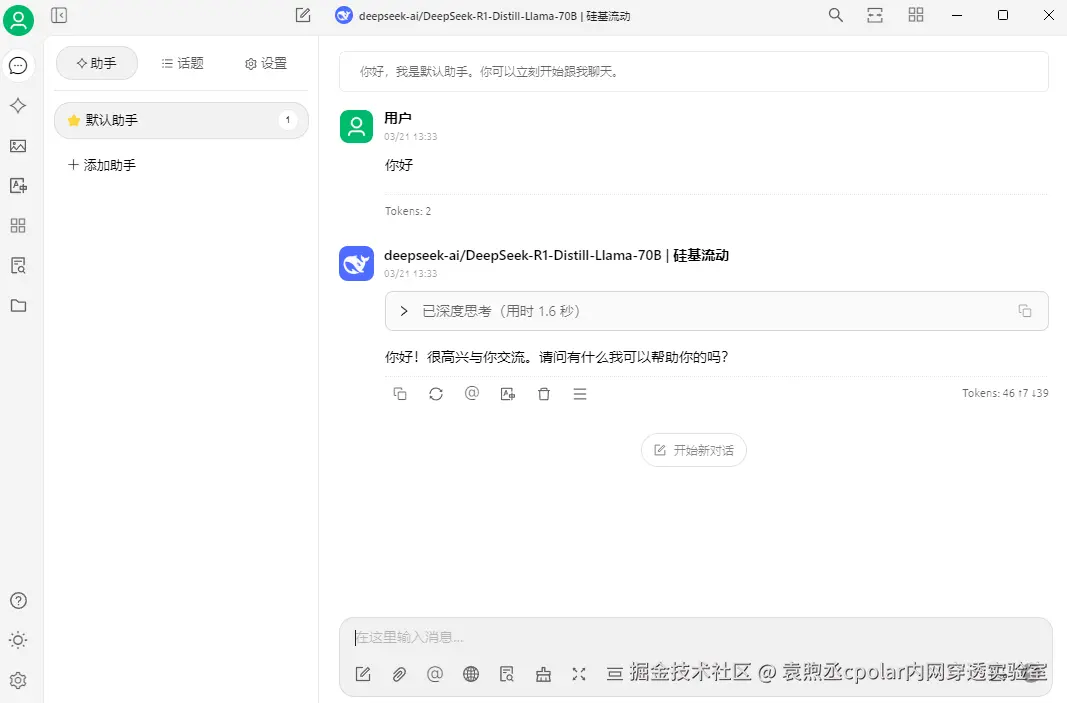Switch to the 设置 tab
The image size is (1067, 703).
pos(266,63)
